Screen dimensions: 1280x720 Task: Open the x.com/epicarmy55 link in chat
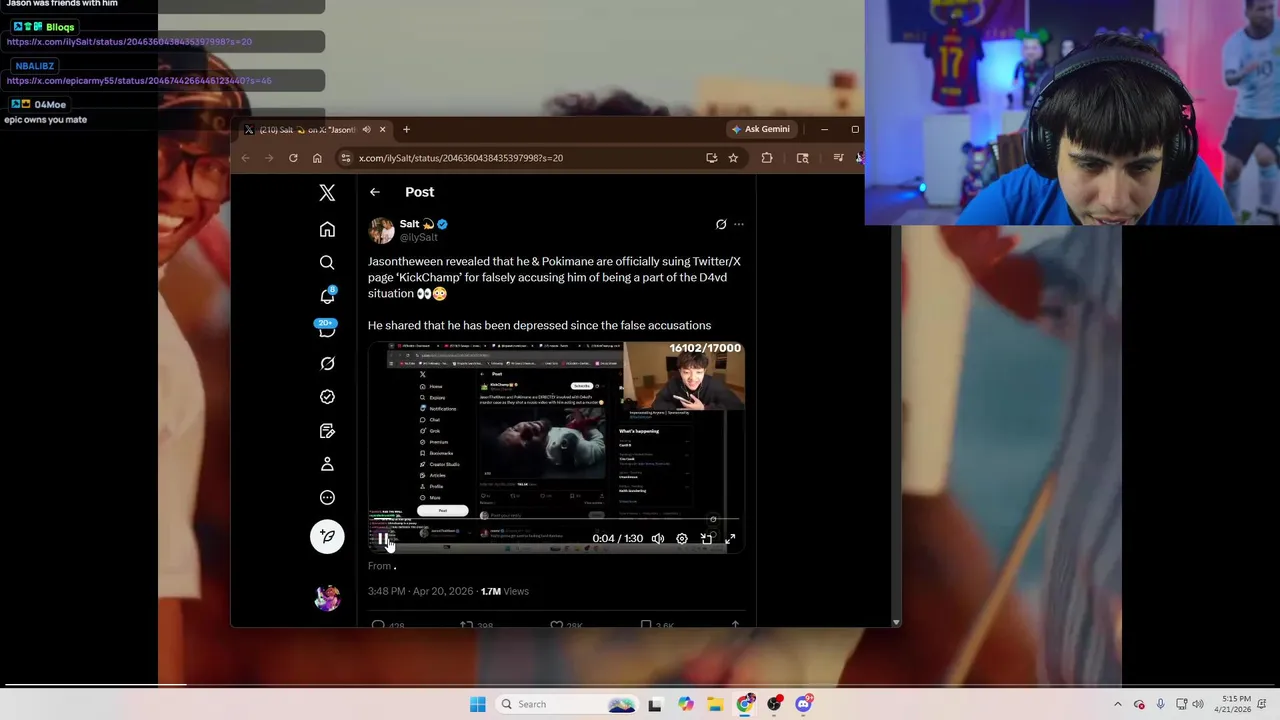[x=139, y=80]
